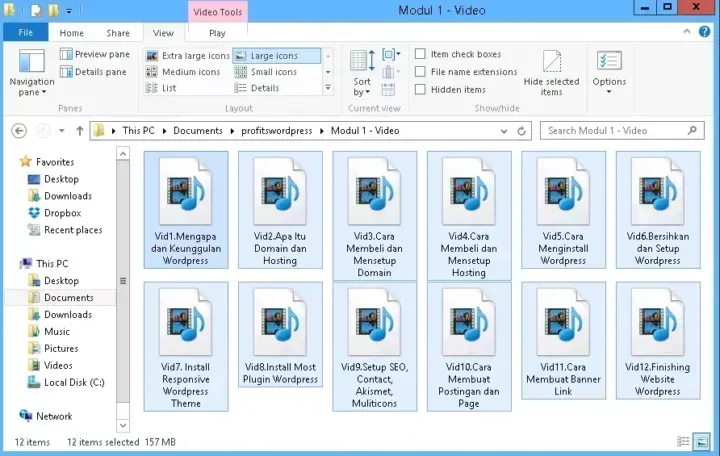
Task: Click the Size all columns to fit icon
Action: click(388, 90)
